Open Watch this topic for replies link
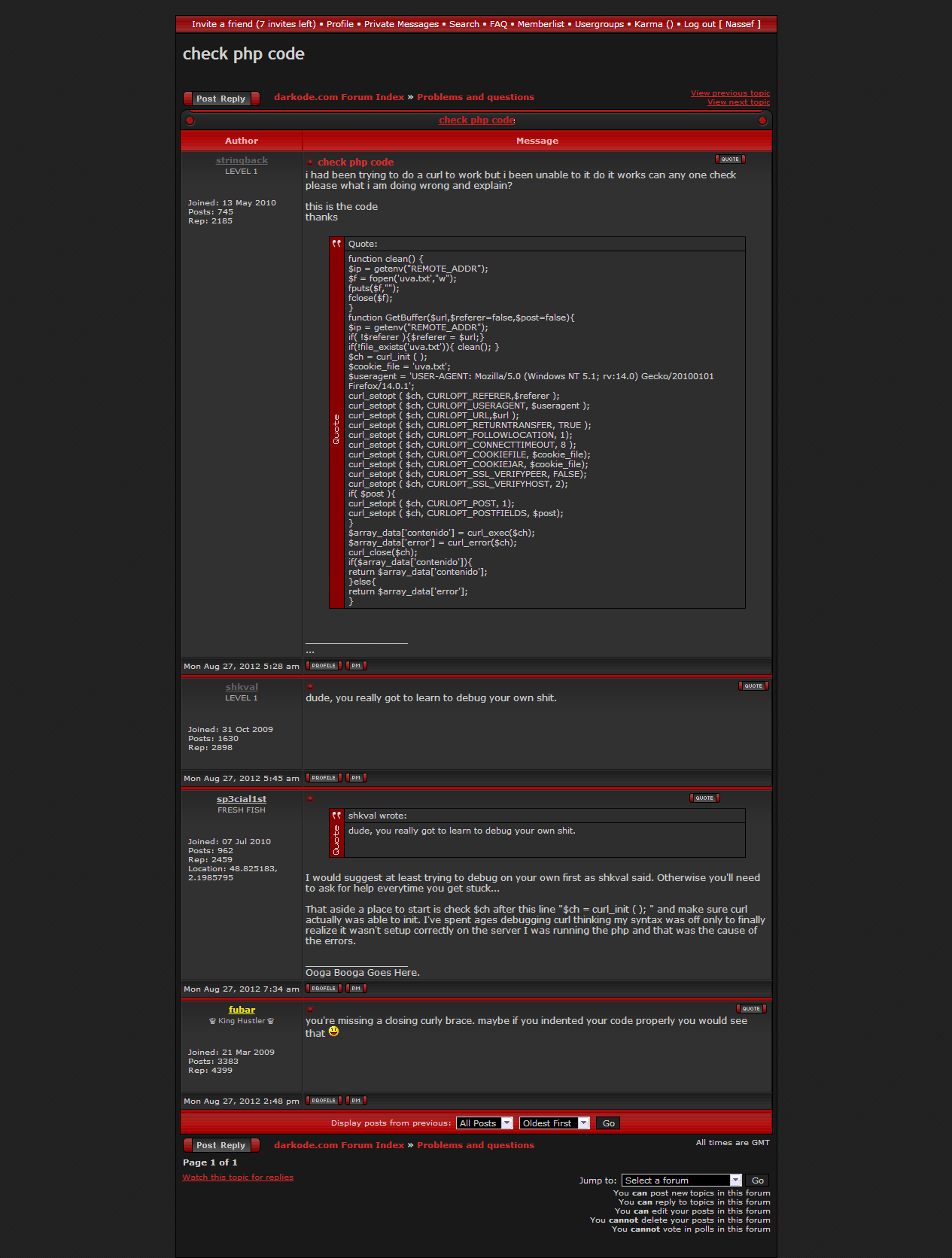952x1258 pixels. pos(238,1177)
